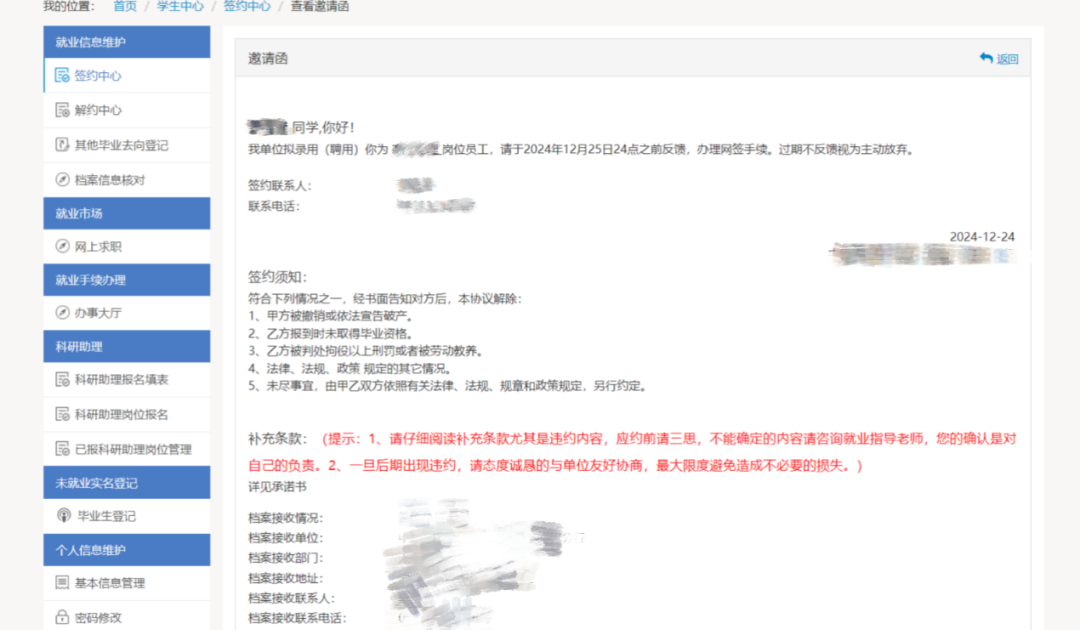
Task: Click 签约中心 breadcrumb link
Action: pyautogui.click(x=247, y=7)
